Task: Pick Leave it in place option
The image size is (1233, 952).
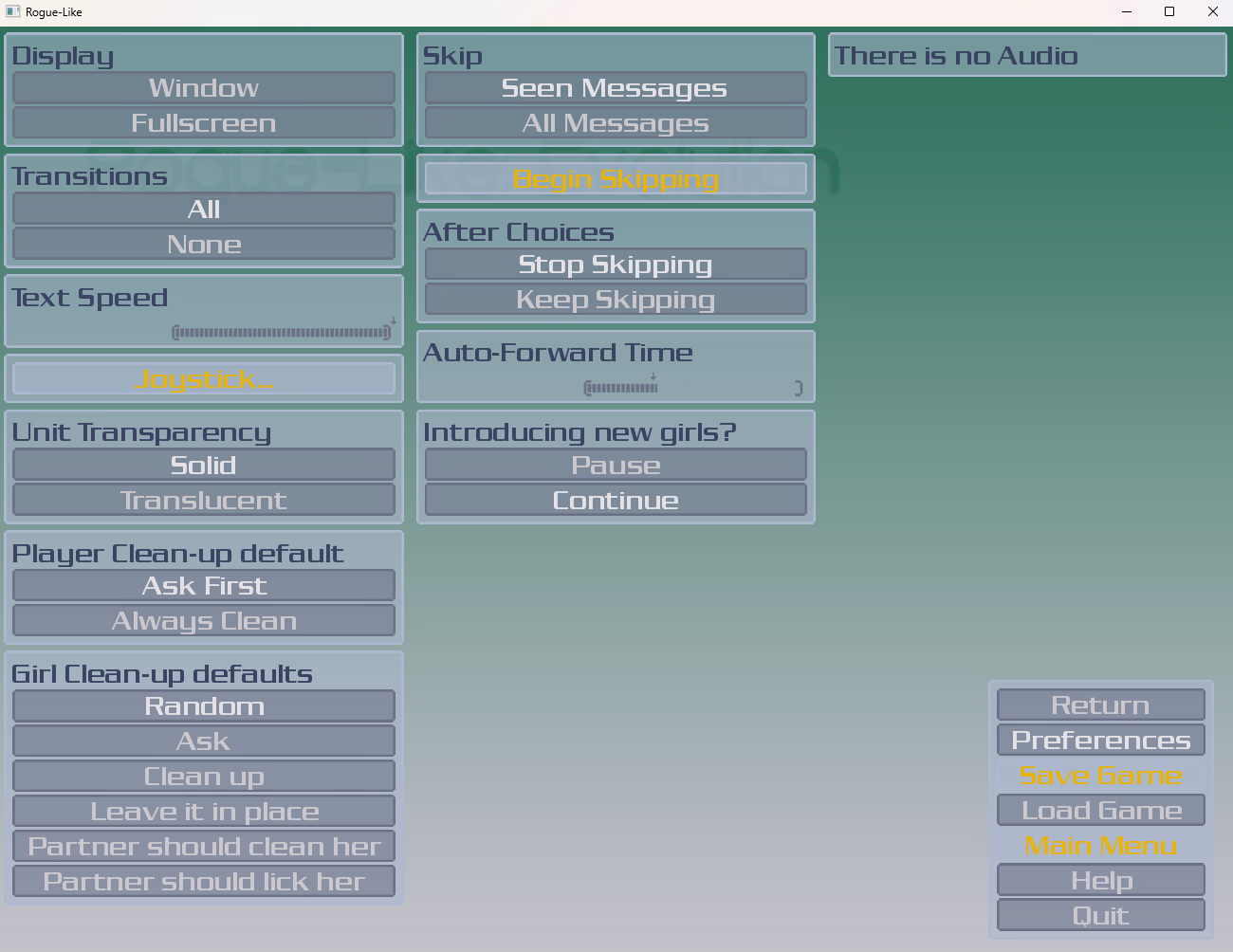Action: coord(204,812)
